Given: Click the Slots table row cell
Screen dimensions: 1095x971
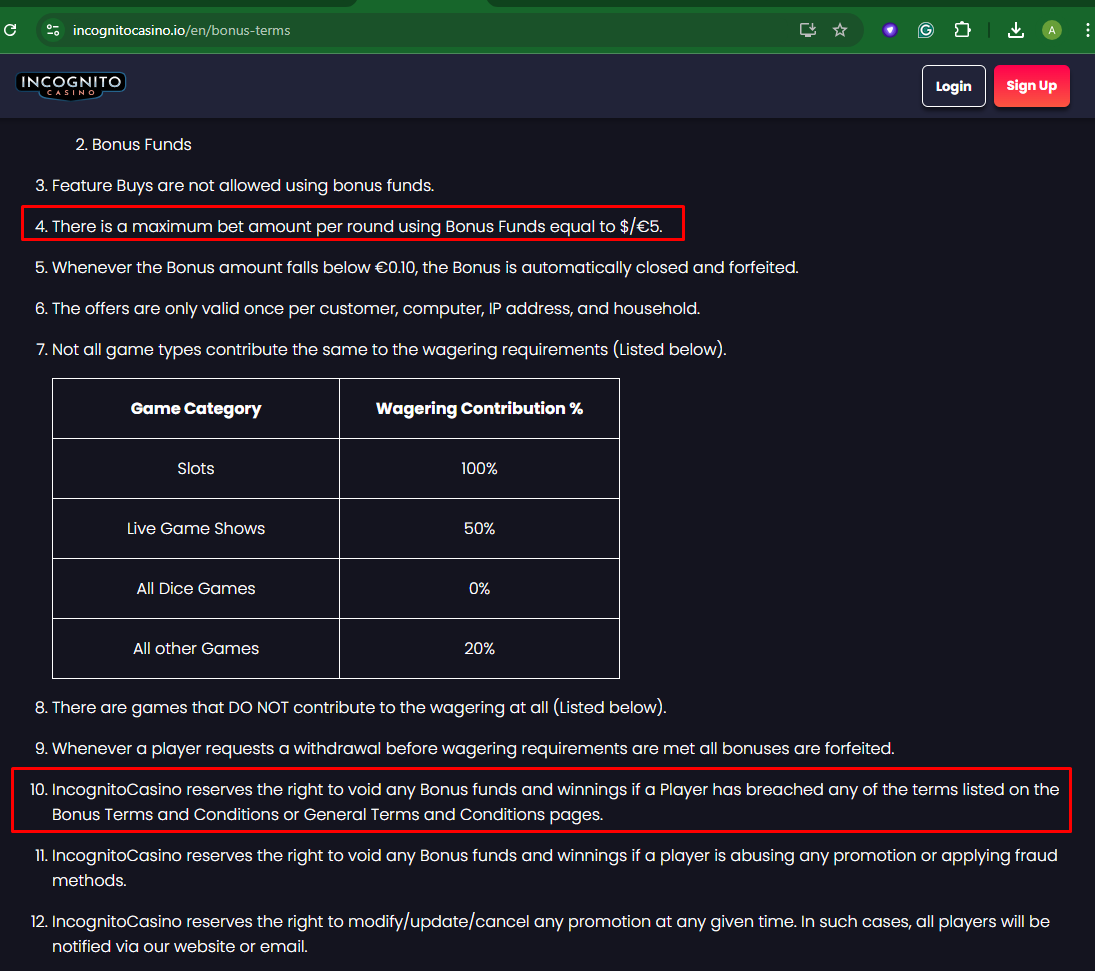Looking at the screenshot, I should [196, 468].
